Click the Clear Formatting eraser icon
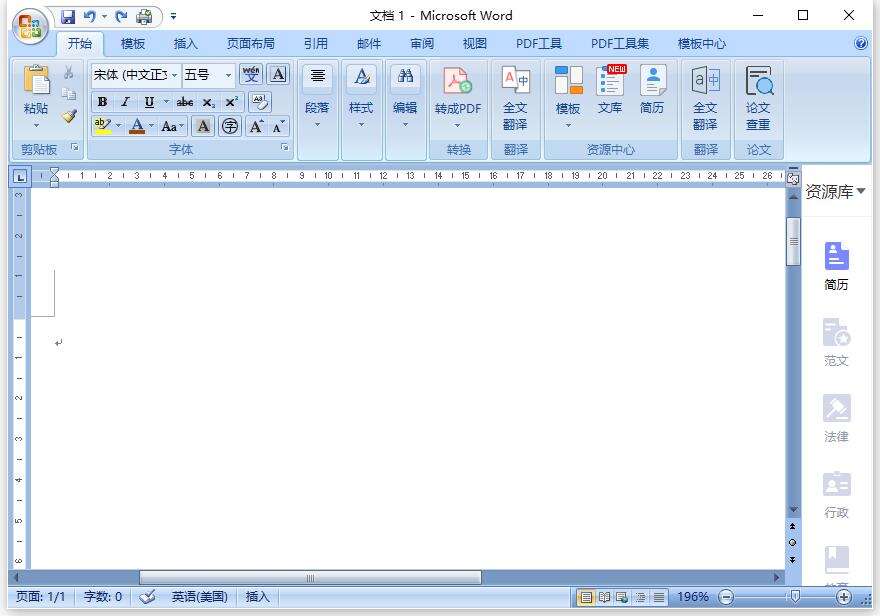 259,102
